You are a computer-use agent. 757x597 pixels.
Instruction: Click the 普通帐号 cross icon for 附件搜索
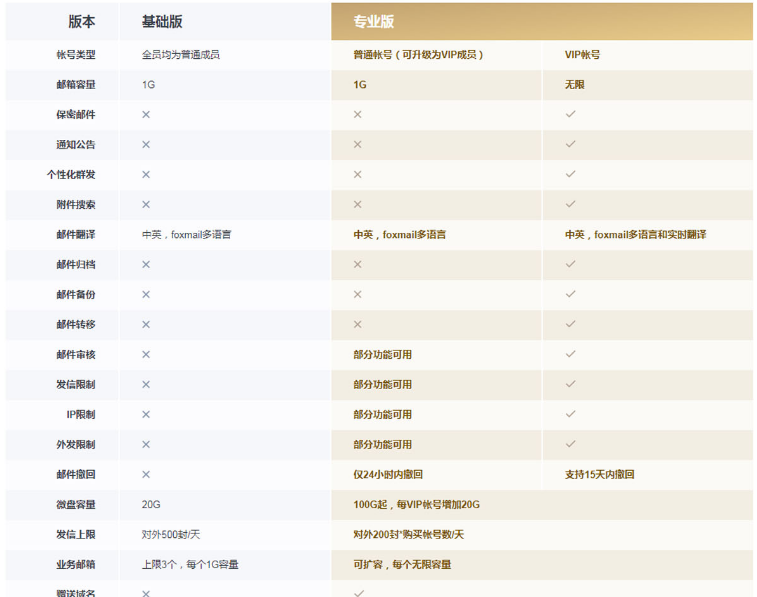357,205
